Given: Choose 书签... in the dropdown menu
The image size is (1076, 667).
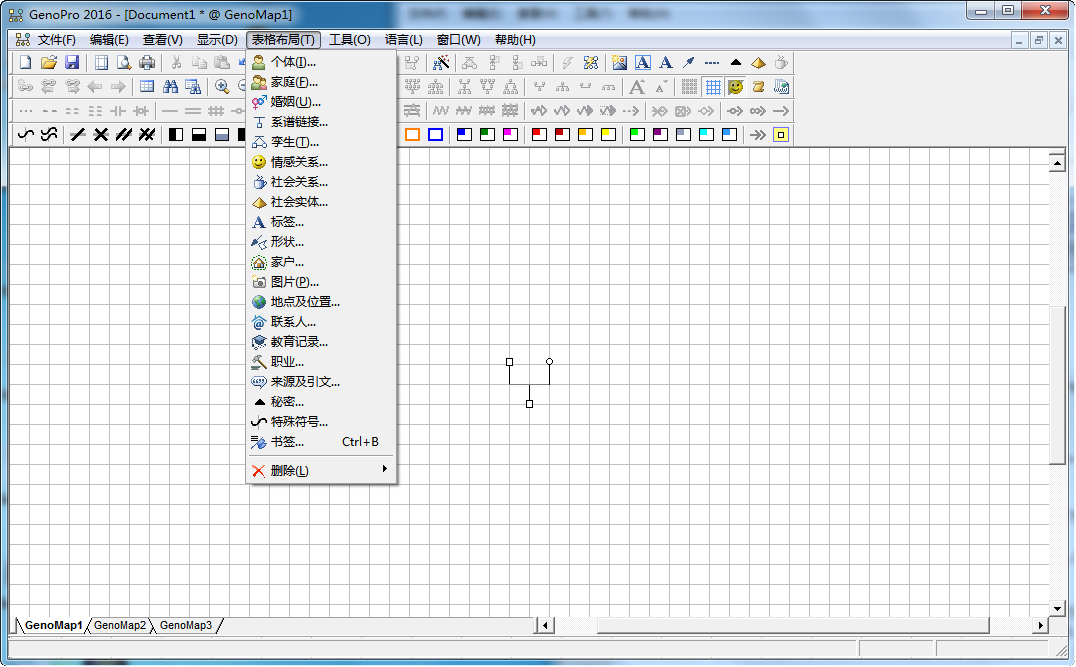Looking at the screenshot, I should point(287,442).
